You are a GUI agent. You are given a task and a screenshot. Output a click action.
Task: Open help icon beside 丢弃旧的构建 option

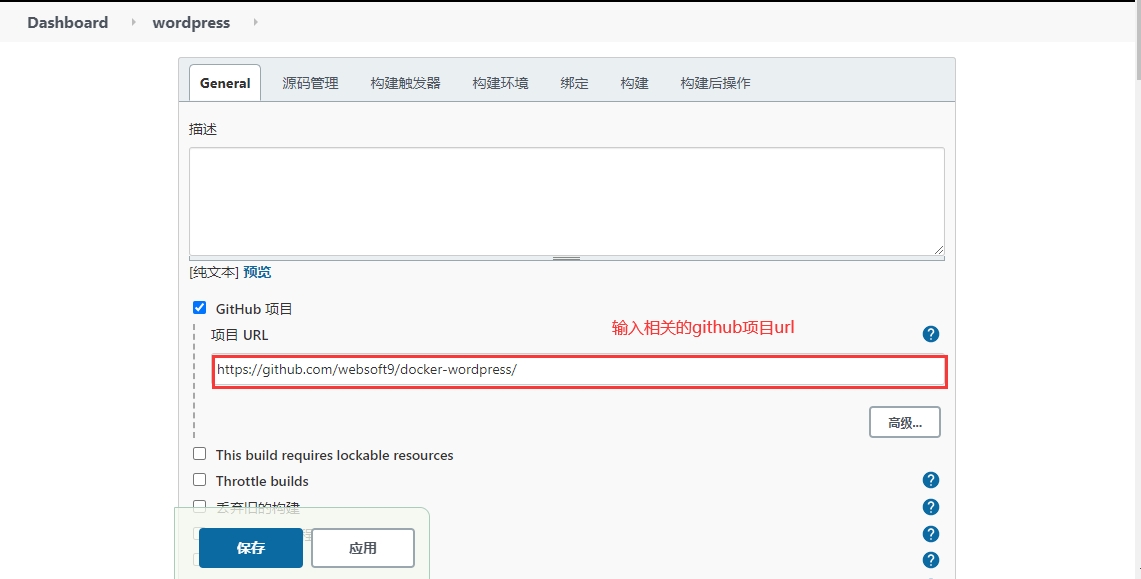(x=930, y=507)
